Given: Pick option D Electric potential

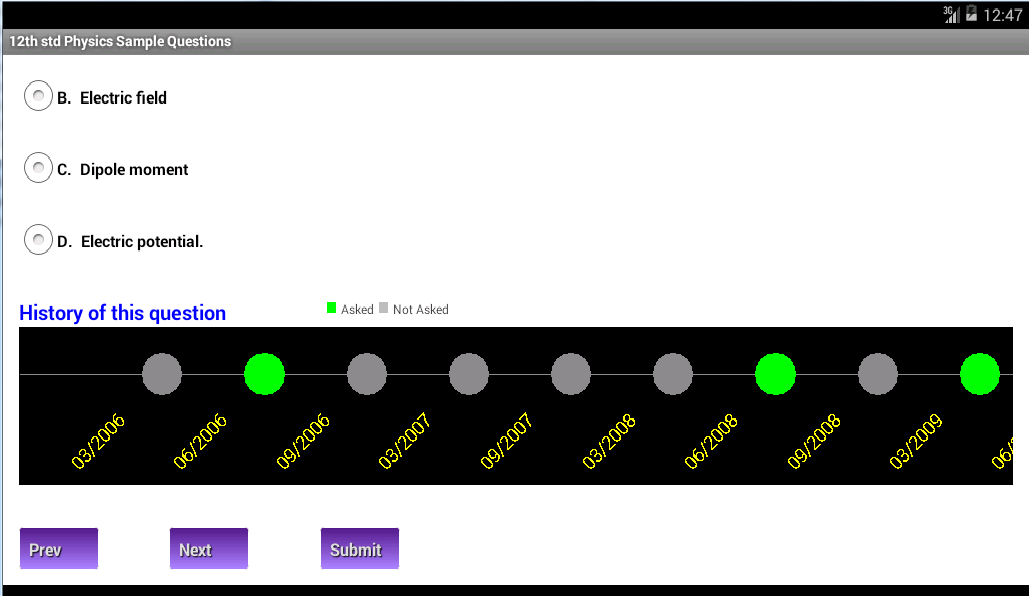Looking at the screenshot, I should [x=38, y=240].
